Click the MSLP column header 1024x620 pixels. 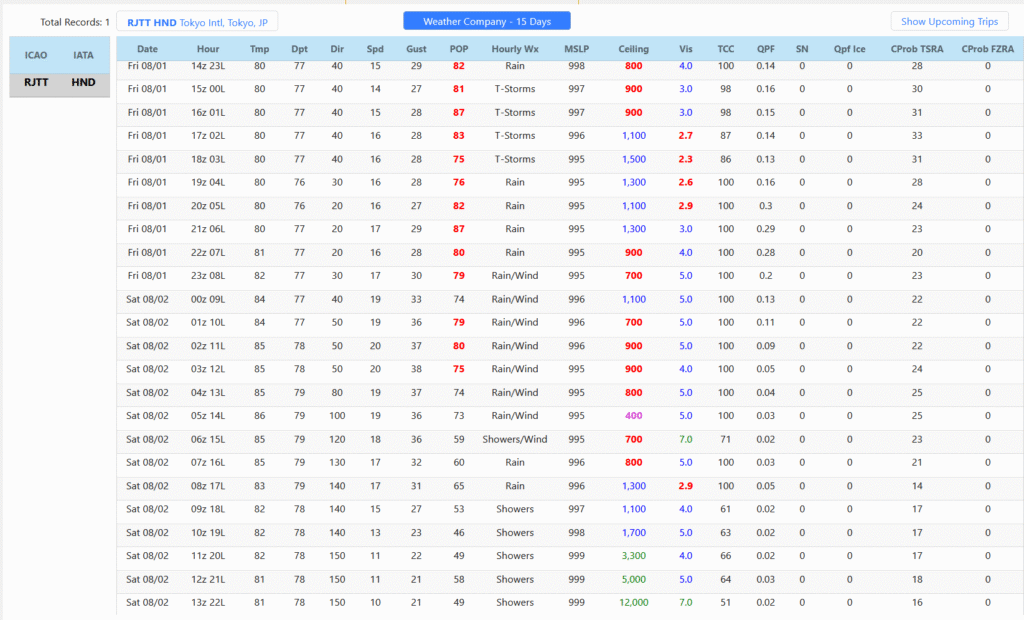577,49
